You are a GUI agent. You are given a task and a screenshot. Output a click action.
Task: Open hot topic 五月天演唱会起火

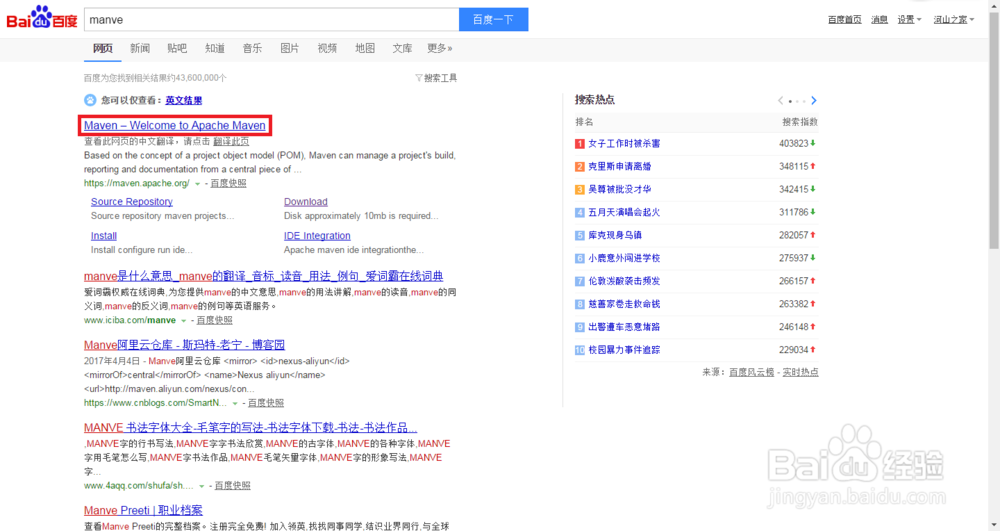coord(624,212)
